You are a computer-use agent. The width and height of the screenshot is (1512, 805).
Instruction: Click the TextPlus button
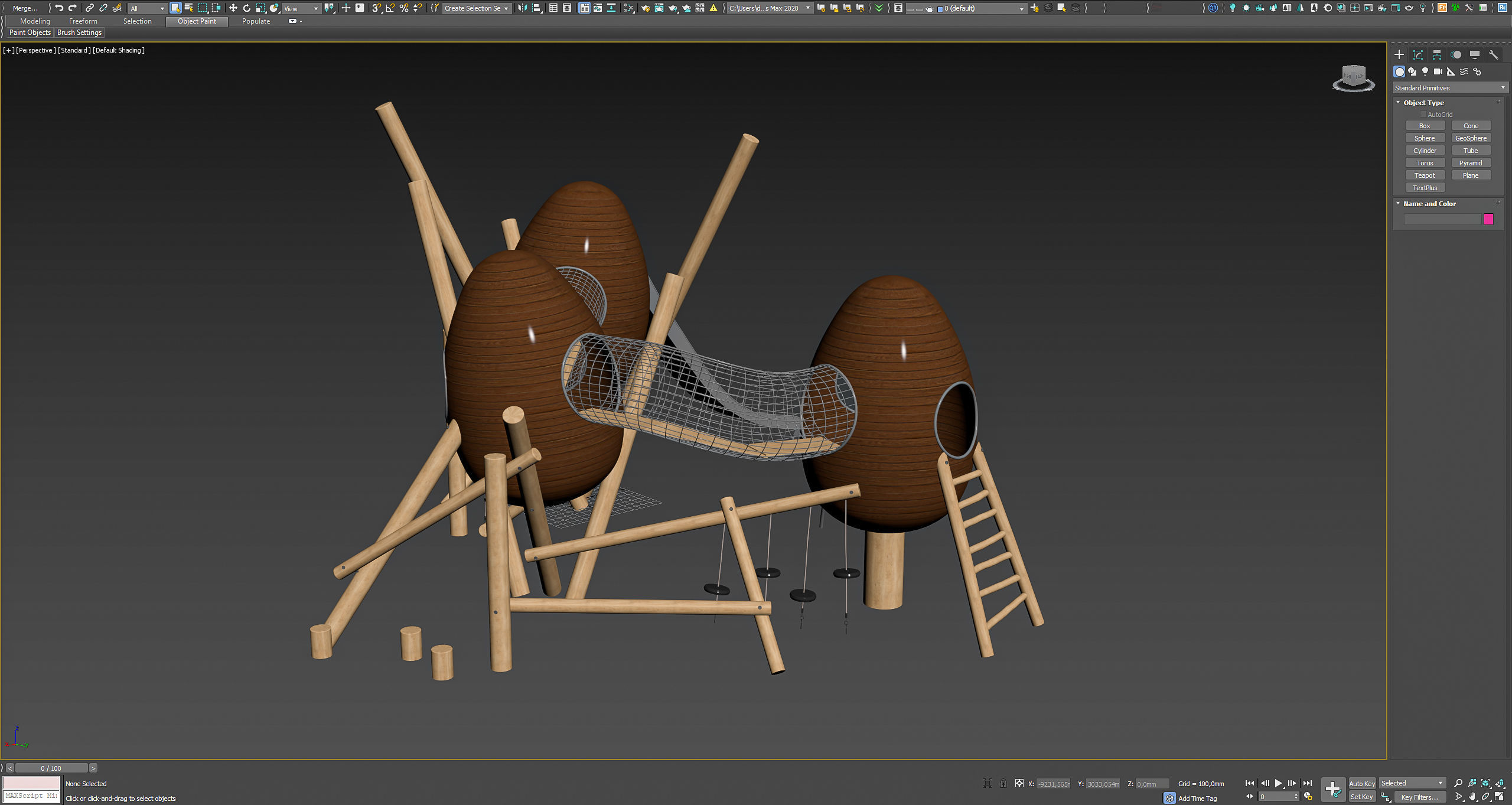(1425, 188)
